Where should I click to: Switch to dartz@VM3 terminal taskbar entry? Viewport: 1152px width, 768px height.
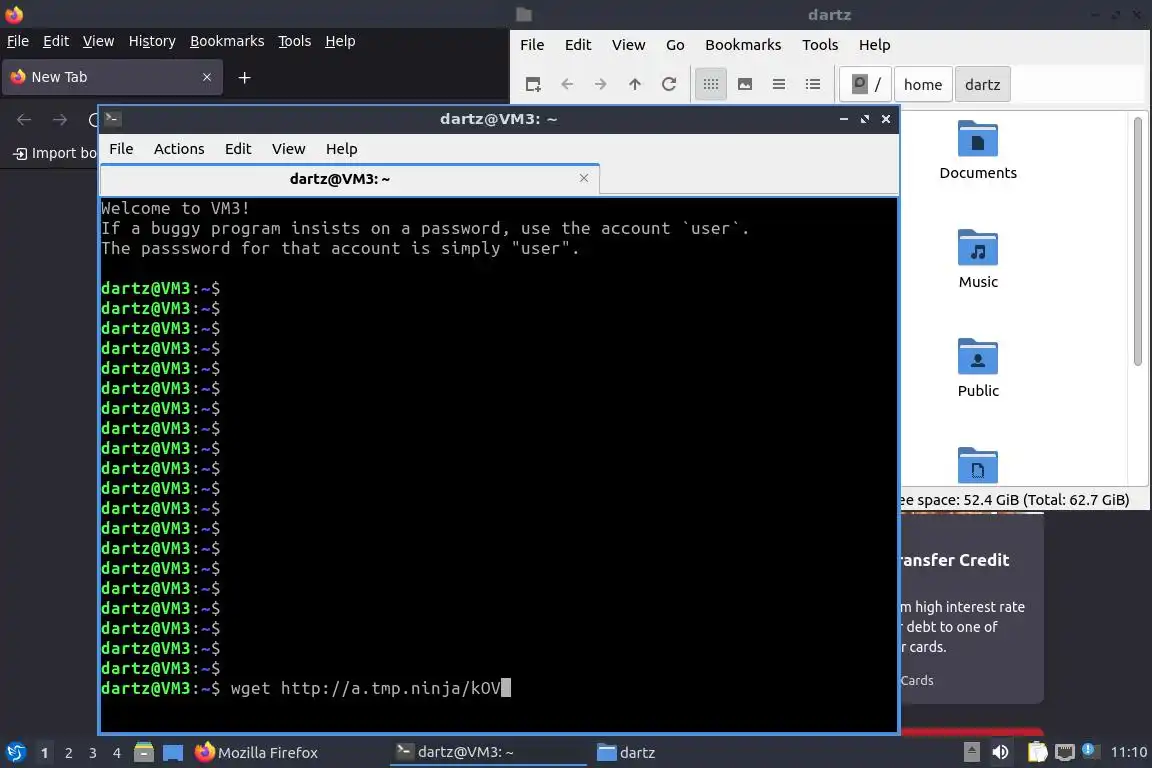[488, 753]
